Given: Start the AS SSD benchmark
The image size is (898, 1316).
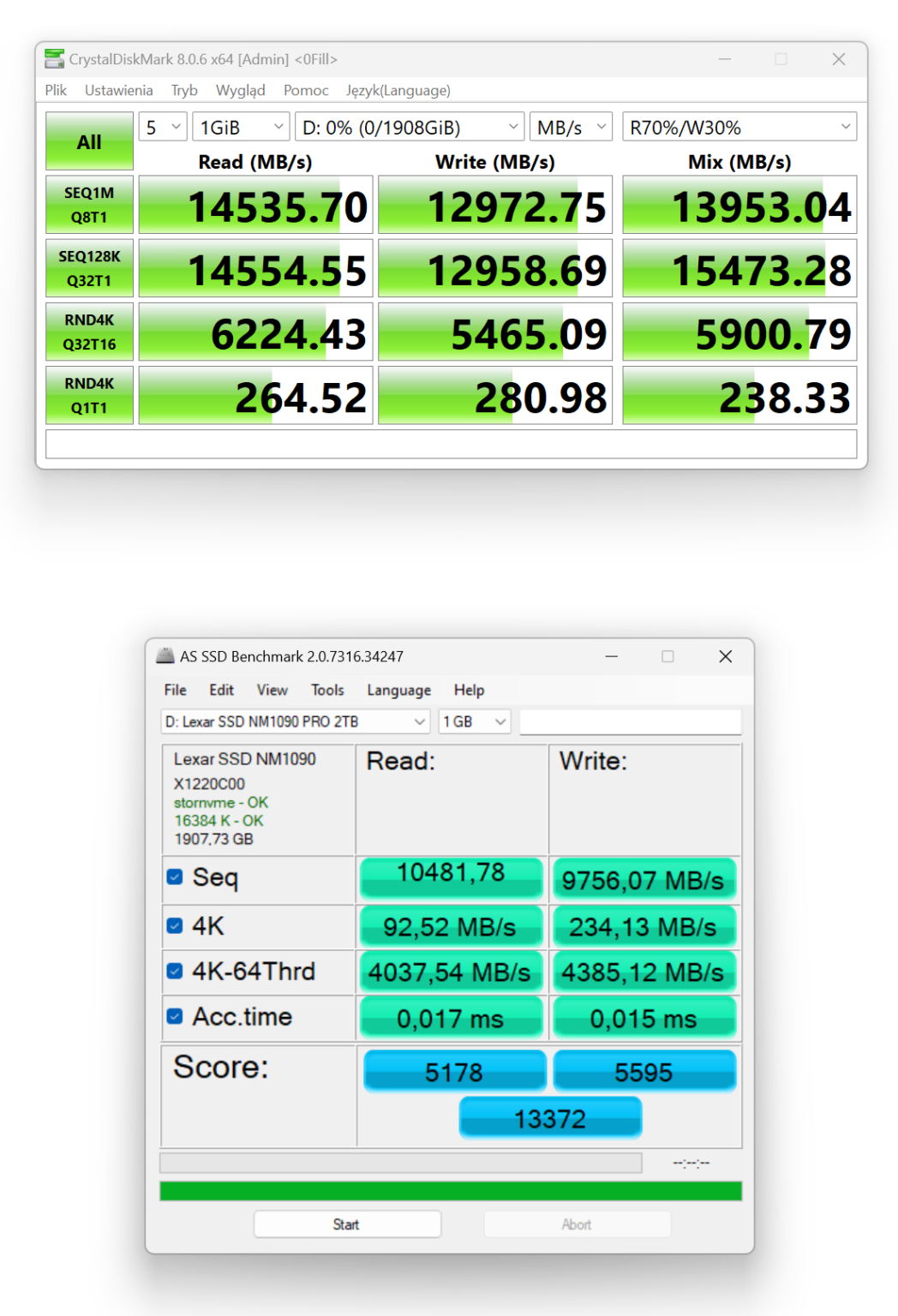Looking at the screenshot, I should point(346,1223).
